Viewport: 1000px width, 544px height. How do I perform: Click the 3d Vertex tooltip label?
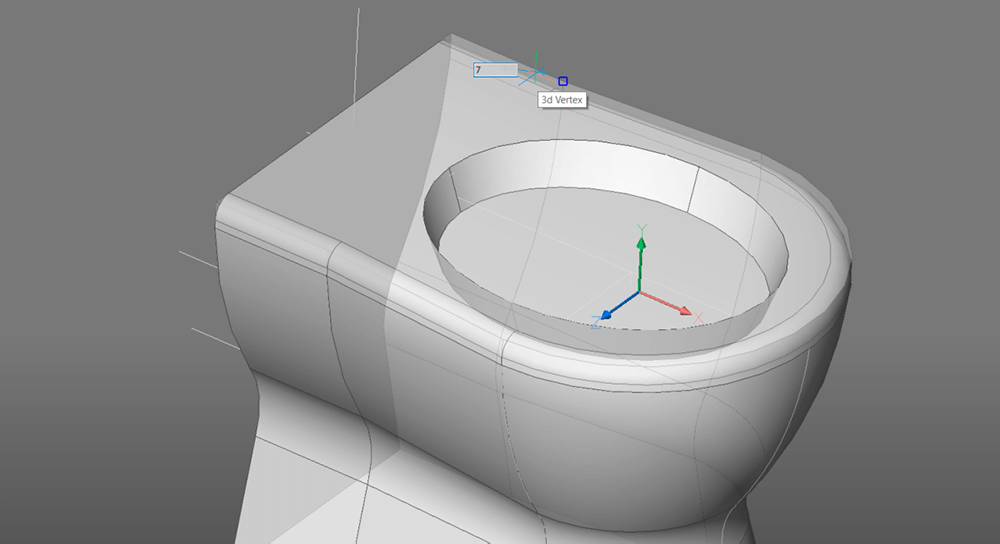tap(562, 100)
